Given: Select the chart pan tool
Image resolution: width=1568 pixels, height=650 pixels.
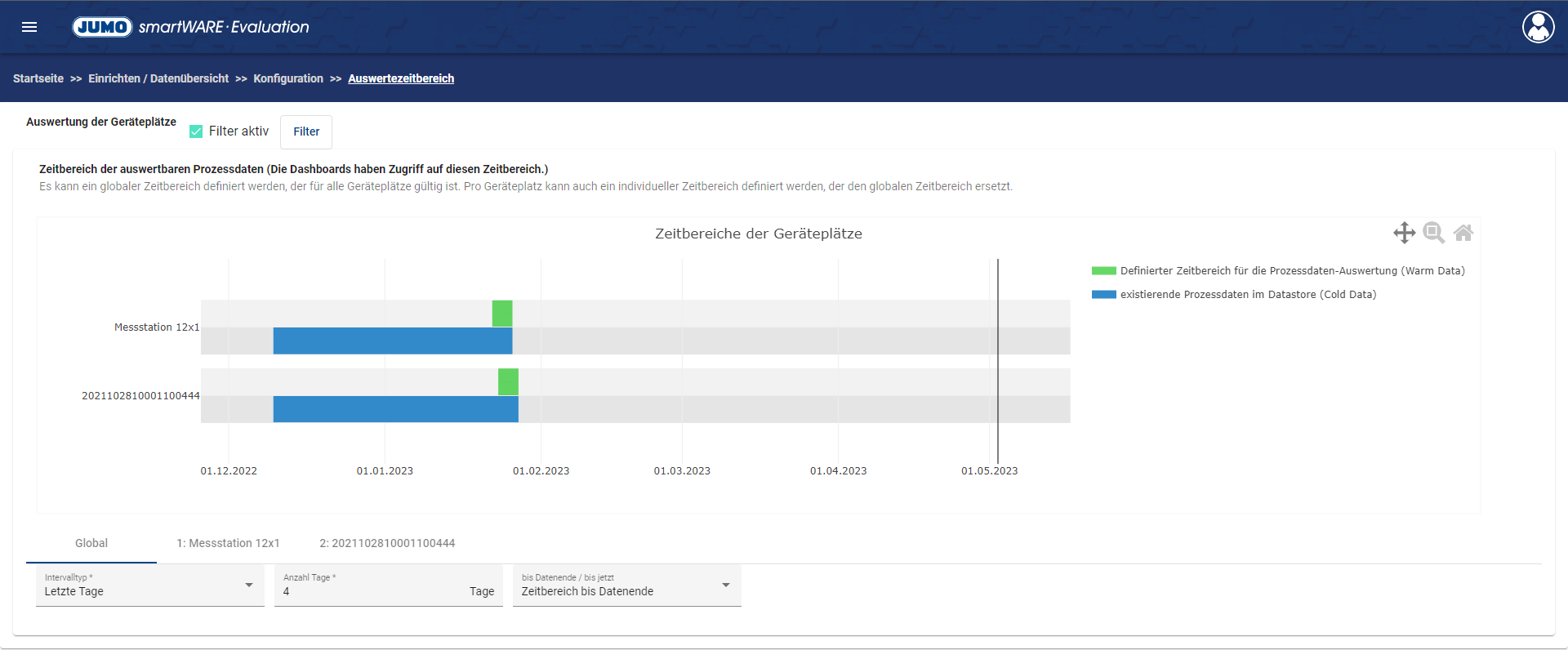Looking at the screenshot, I should (1404, 233).
